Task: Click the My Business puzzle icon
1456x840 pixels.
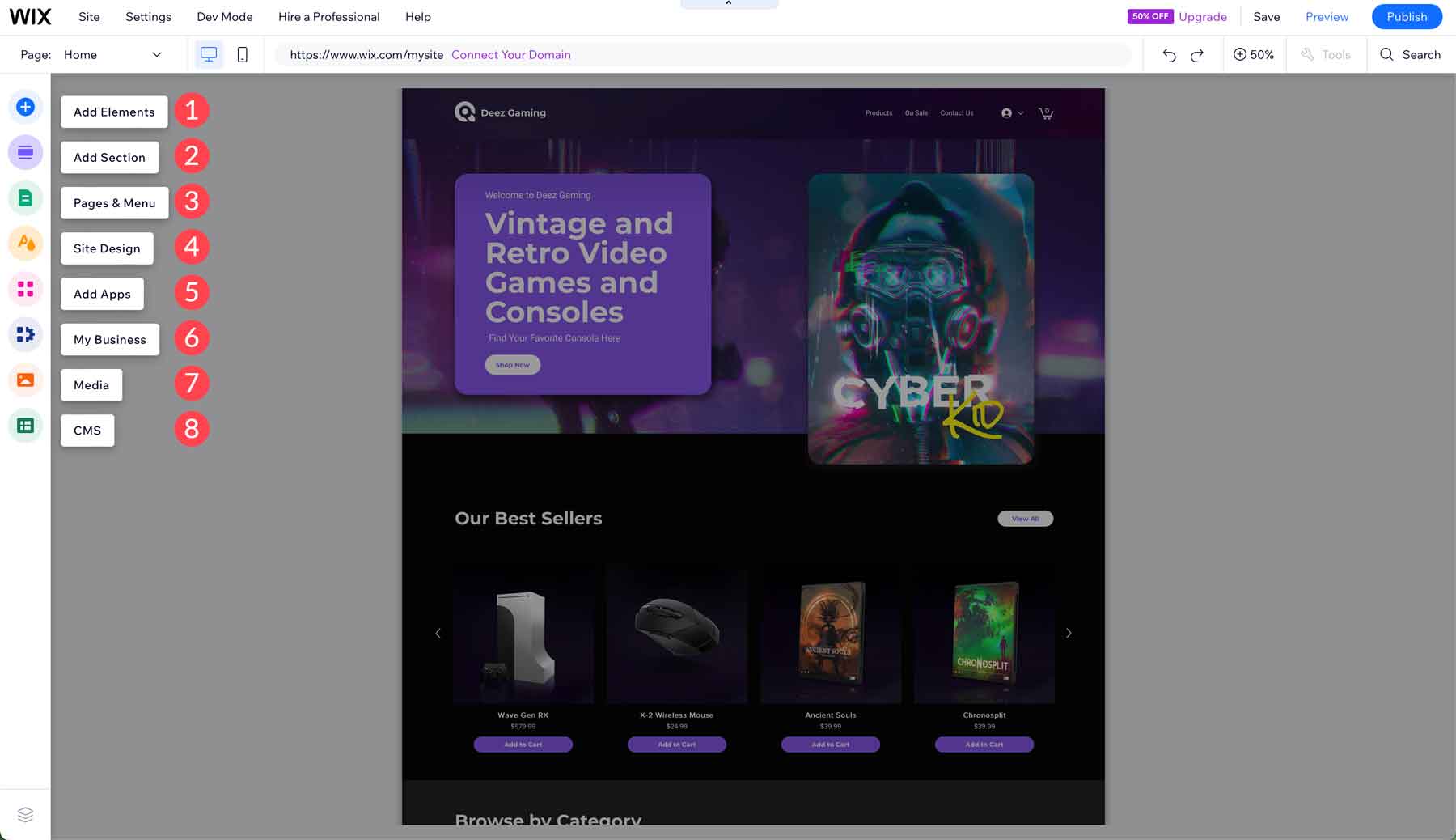Action: 25,334
